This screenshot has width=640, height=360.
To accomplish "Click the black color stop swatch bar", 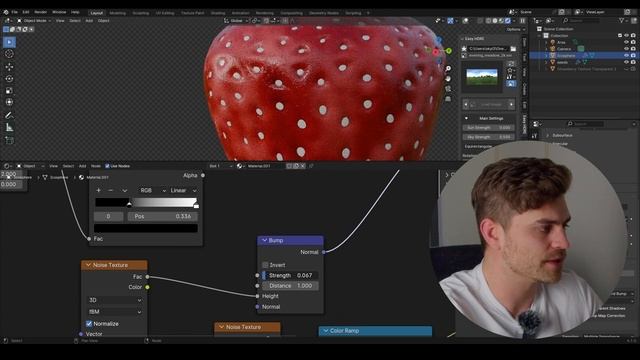I will [146, 228].
